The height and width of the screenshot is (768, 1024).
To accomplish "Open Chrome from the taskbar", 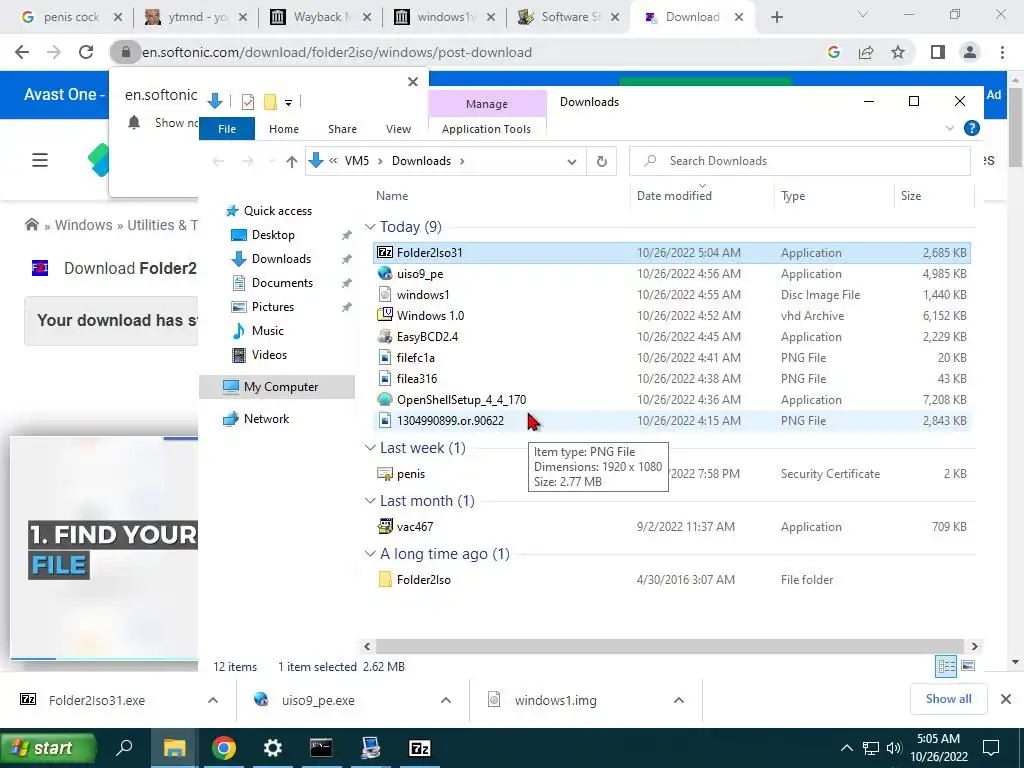I will click(x=223, y=748).
